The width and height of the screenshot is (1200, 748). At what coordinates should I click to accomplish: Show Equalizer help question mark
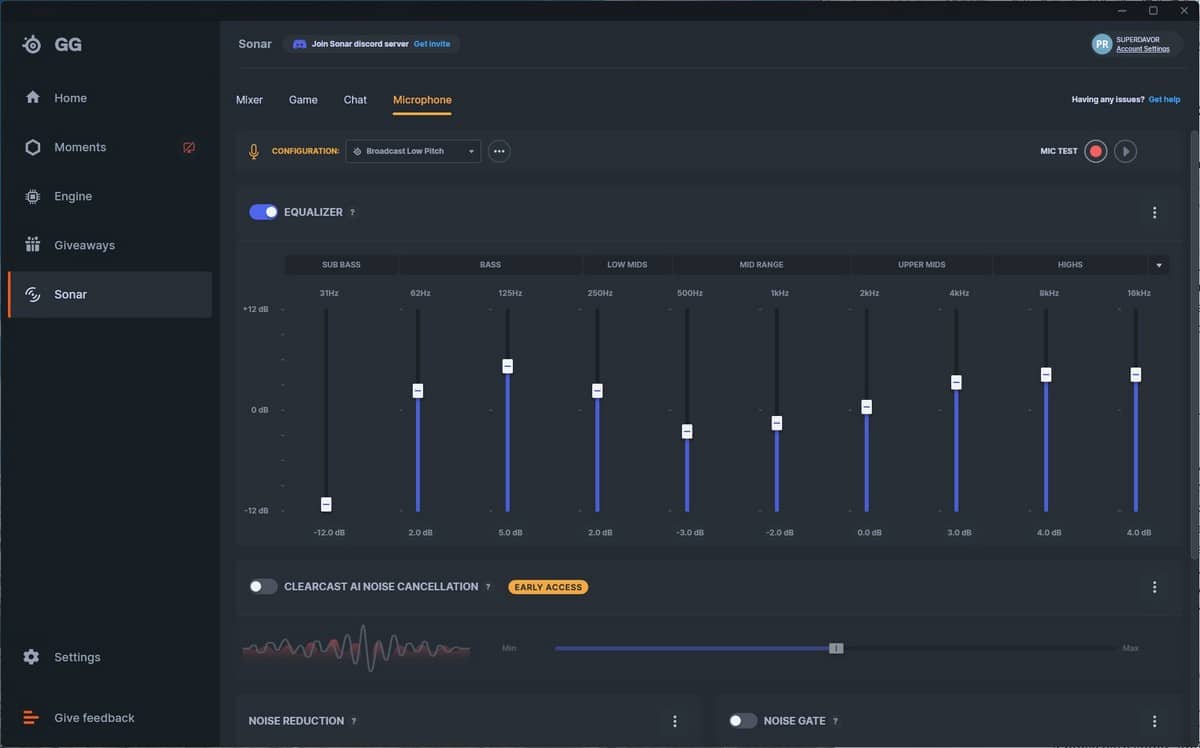(352, 212)
